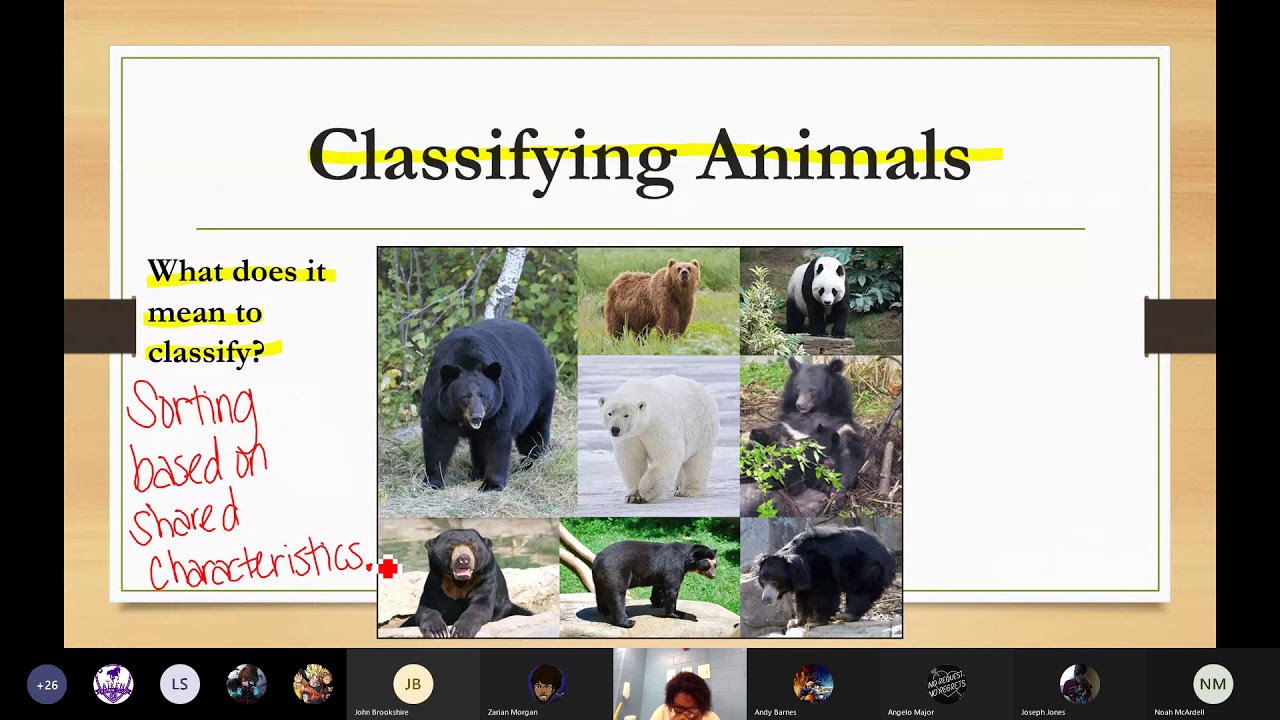This screenshot has height=720, width=1280.
Task: Select Angelo Major's participant tile
Action: (946, 685)
